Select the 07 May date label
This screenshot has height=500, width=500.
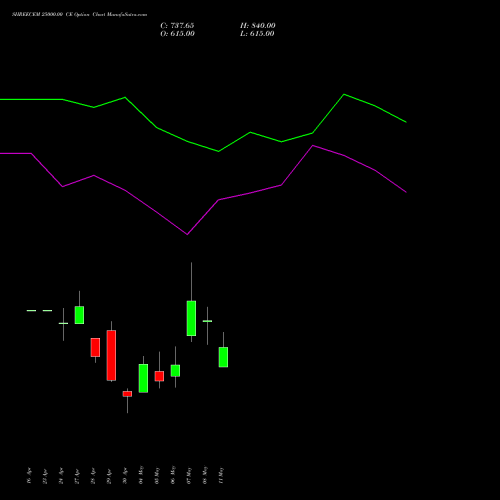189,476
